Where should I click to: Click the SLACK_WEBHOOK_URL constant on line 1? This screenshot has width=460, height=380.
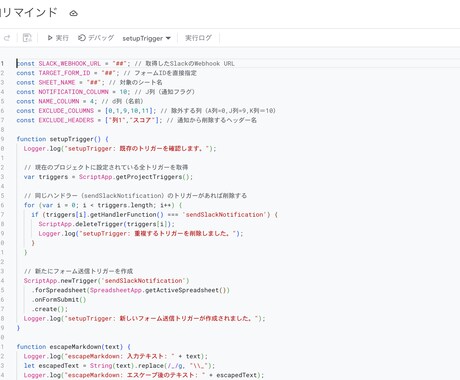click(x=69, y=63)
